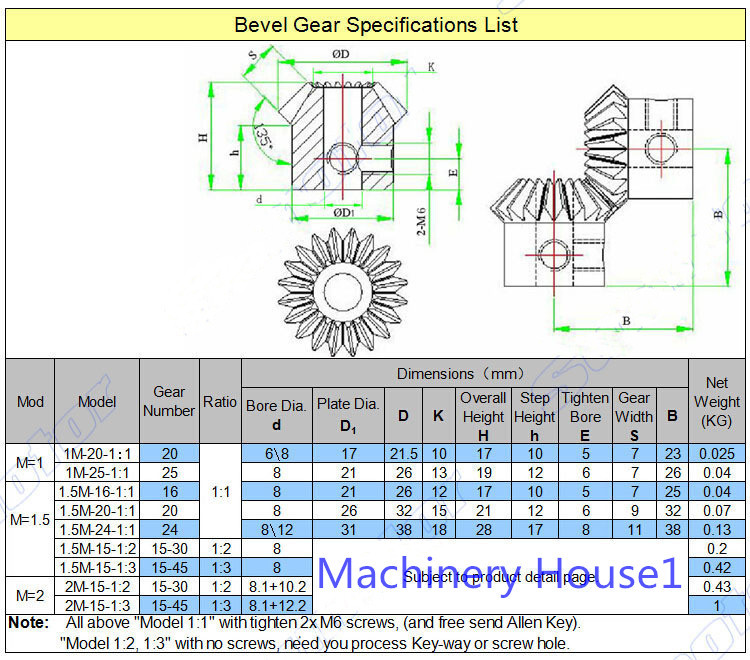750x660 pixels.
Task: Click the note about M6 screws
Action: (x=323, y=622)
